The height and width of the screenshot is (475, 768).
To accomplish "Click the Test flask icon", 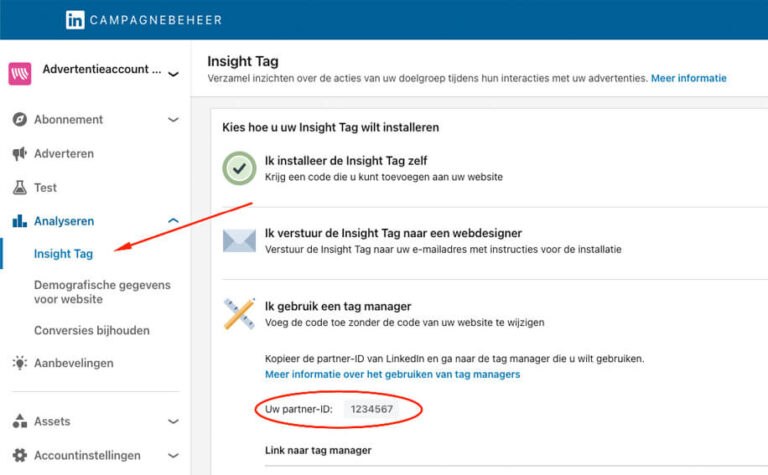I will (x=20, y=188).
